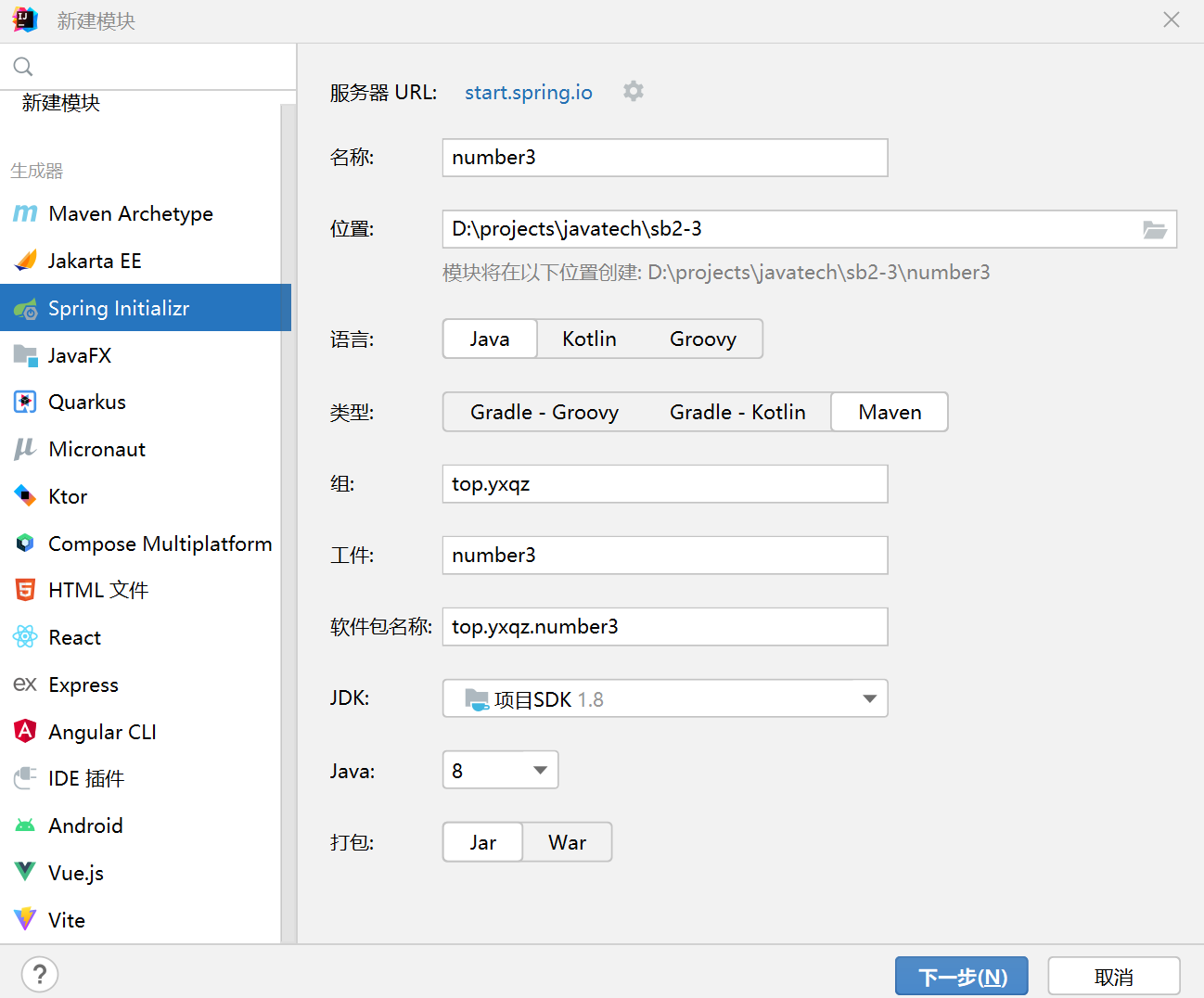
Task: Click the React atom icon
Action: (25, 637)
